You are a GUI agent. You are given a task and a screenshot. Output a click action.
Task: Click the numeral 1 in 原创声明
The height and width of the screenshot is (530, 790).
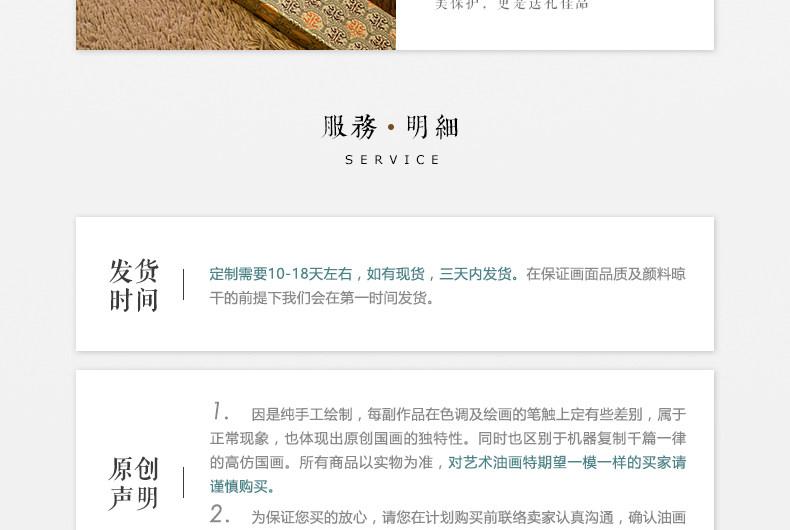[219, 411]
